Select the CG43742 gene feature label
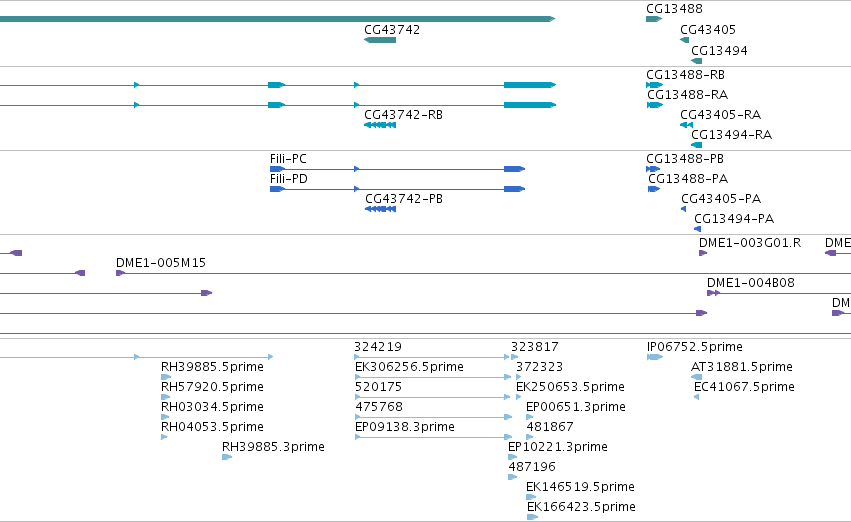 pos(392,30)
